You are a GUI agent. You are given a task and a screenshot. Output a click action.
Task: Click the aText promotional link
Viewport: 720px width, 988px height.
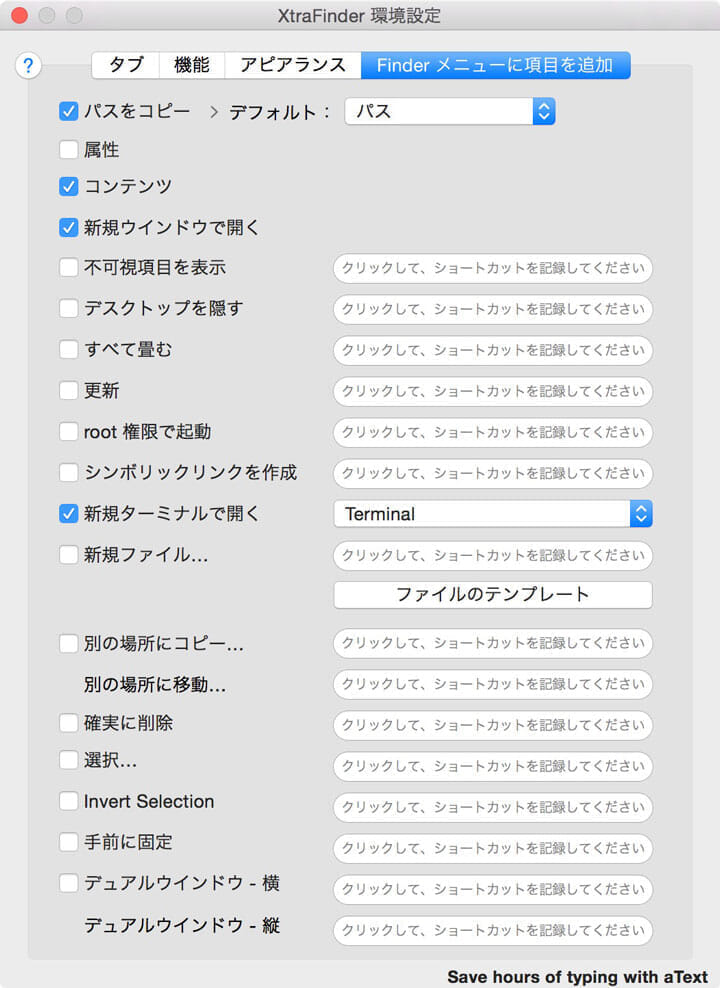pos(580,977)
